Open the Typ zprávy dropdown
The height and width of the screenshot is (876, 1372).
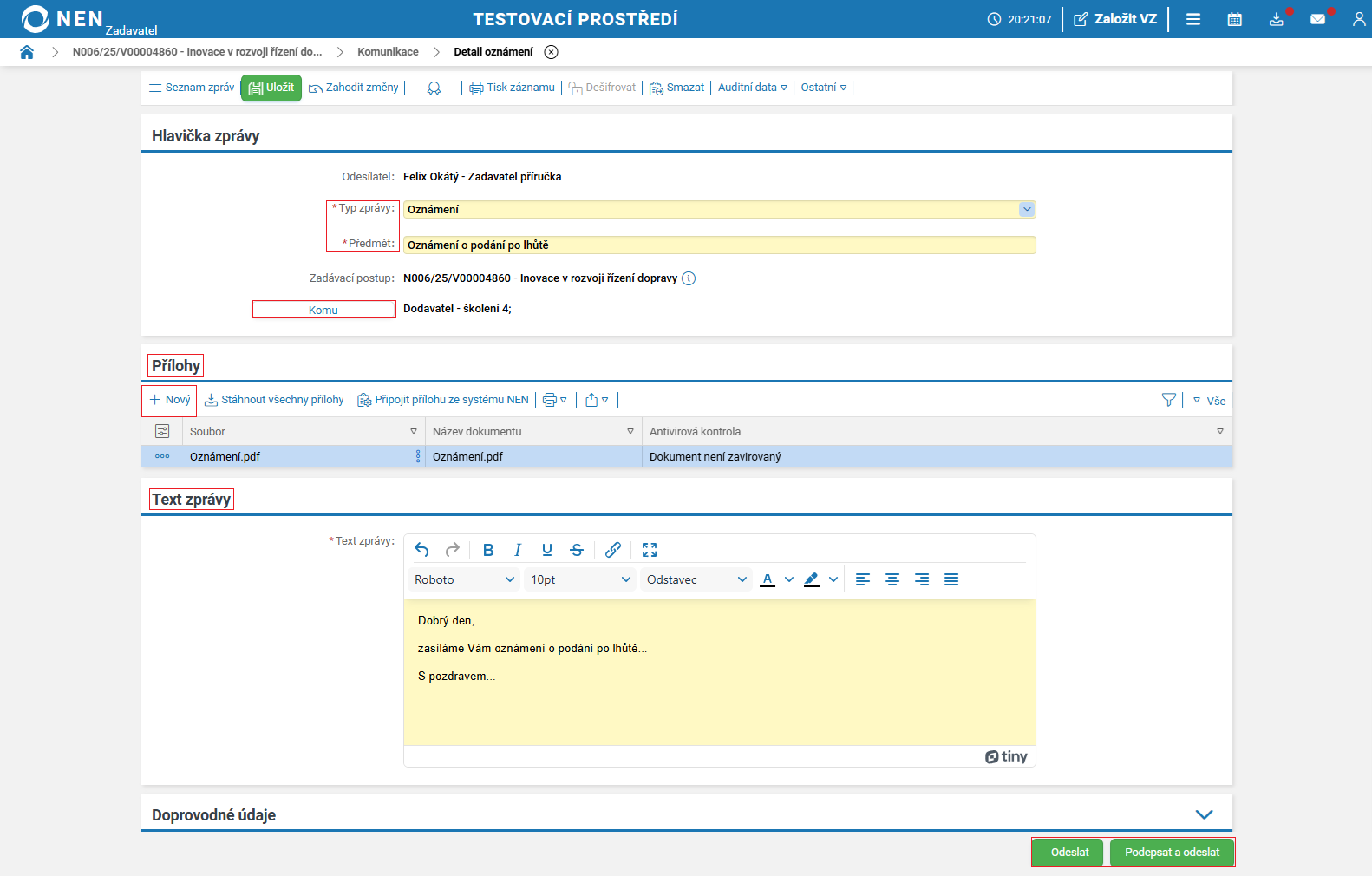(1027, 210)
